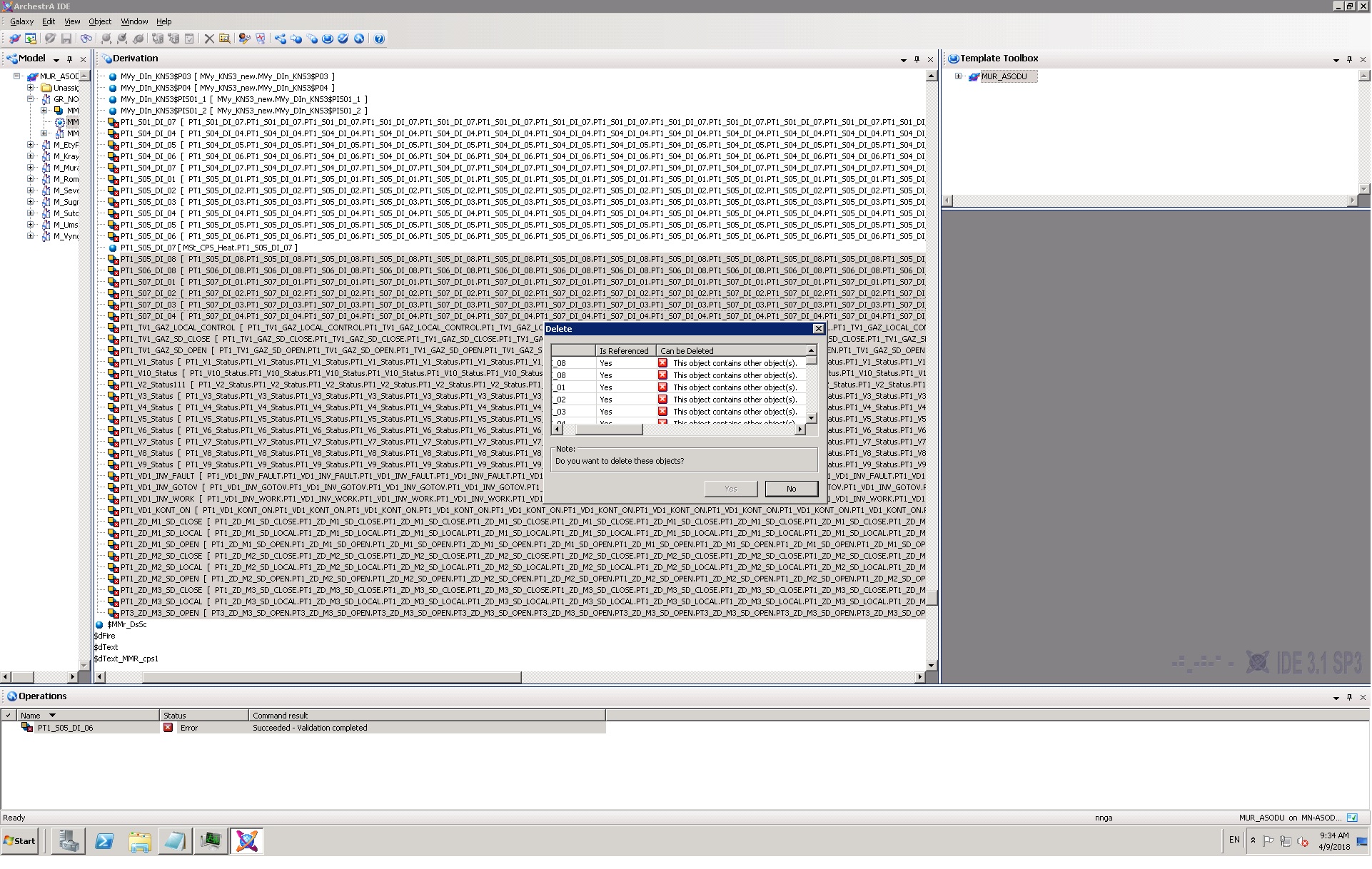Click the Delete (X) toolbar icon

[x=209, y=39]
